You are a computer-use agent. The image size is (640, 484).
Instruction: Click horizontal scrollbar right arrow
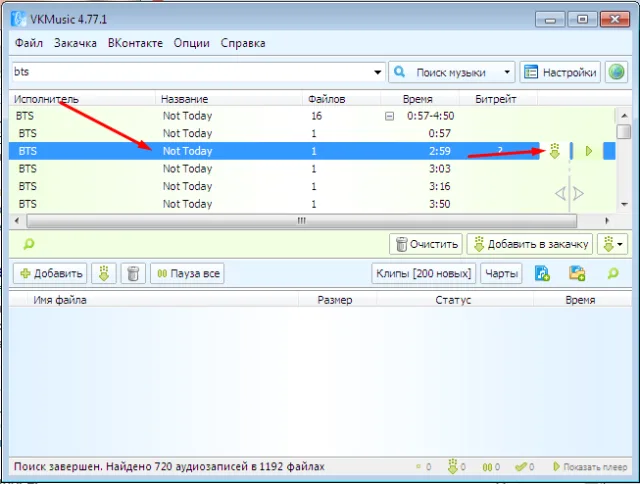607,221
